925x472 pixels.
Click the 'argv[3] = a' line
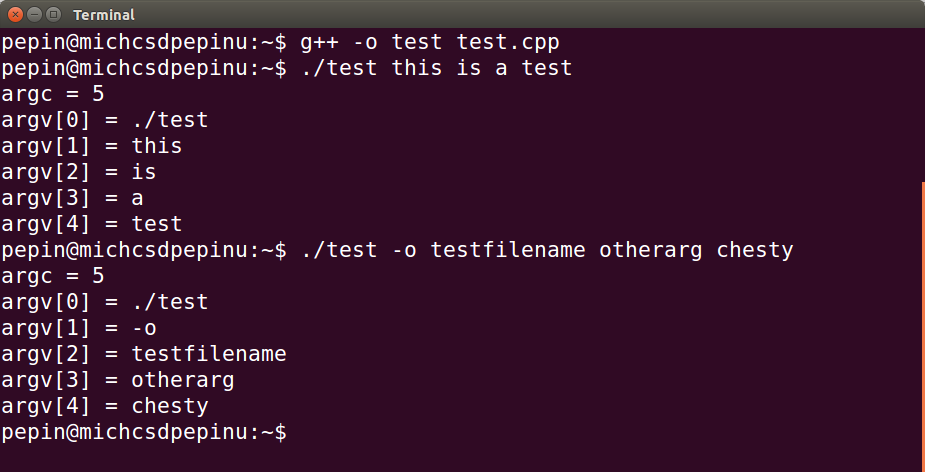tap(72, 198)
